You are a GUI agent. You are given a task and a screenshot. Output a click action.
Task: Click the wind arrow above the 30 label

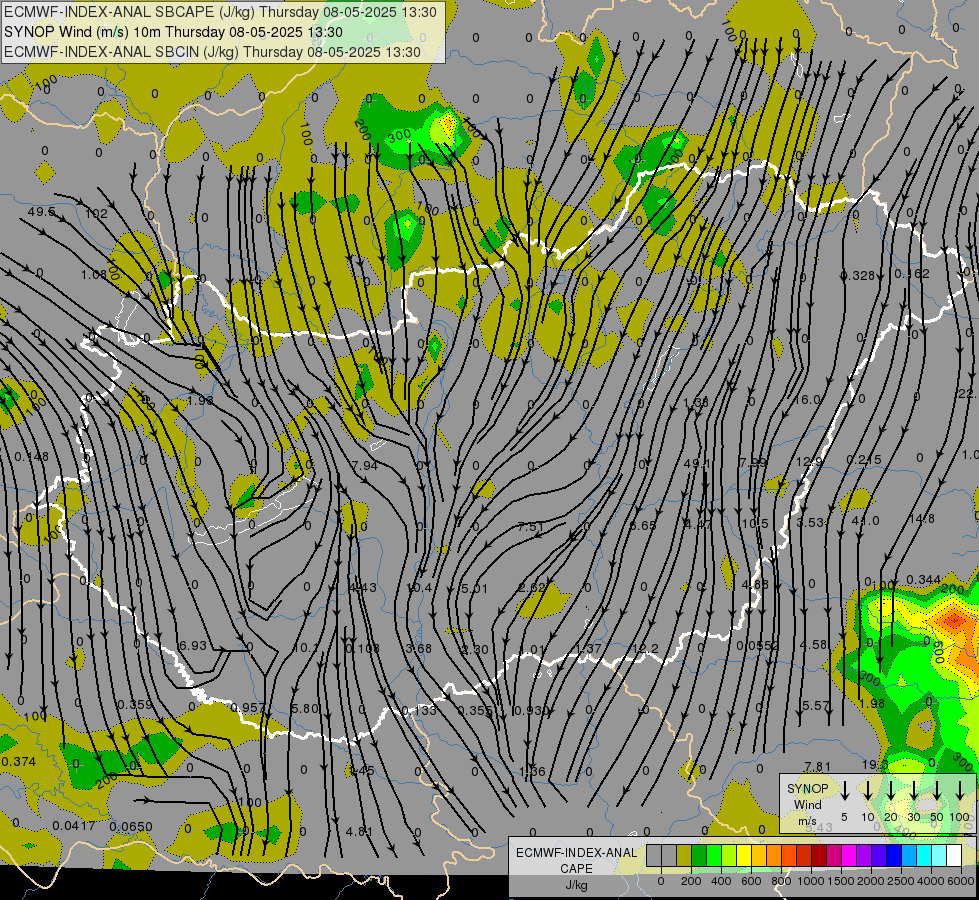(914, 790)
